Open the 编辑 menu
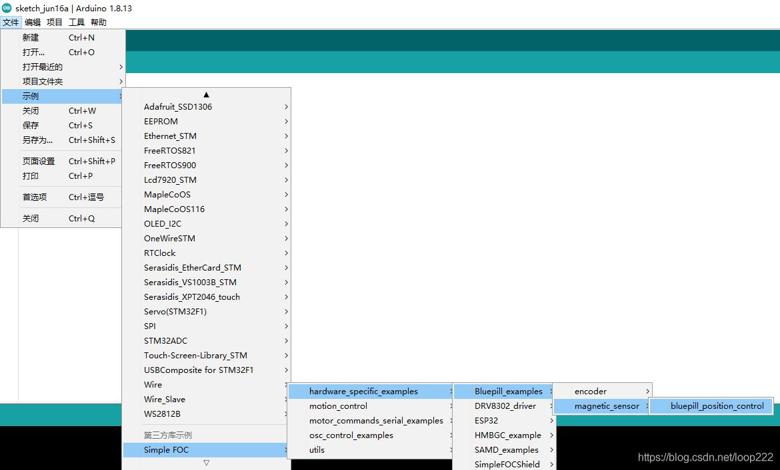The width and height of the screenshot is (780, 470). [32, 22]
